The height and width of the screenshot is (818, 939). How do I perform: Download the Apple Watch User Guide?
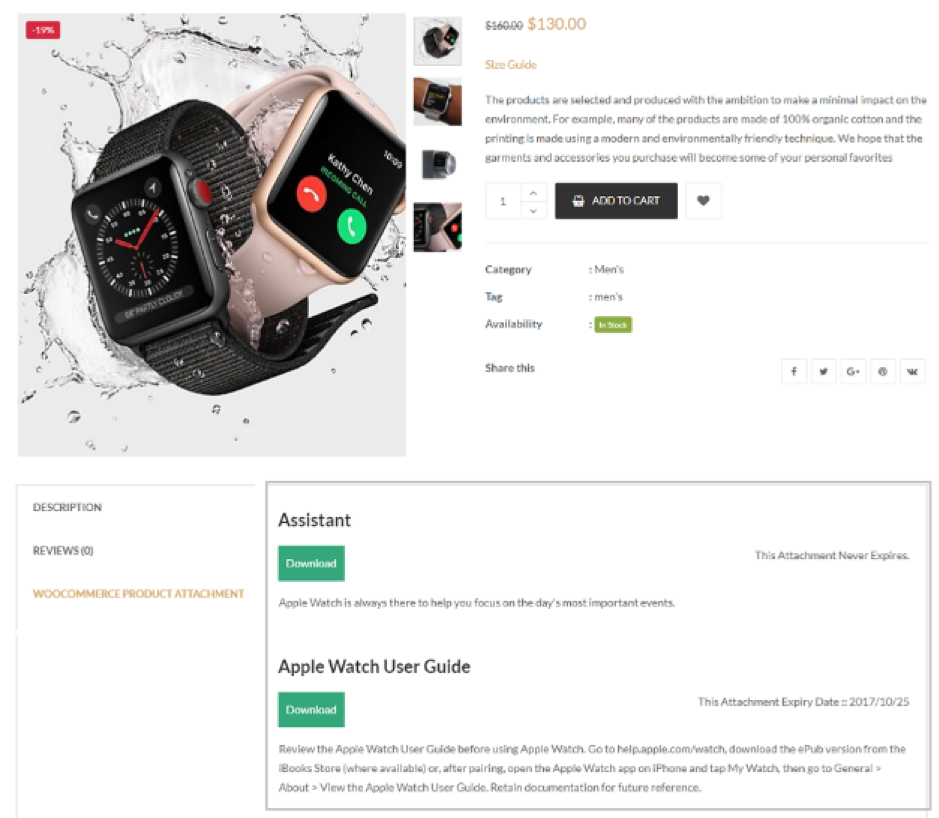(x=311, y=710)
